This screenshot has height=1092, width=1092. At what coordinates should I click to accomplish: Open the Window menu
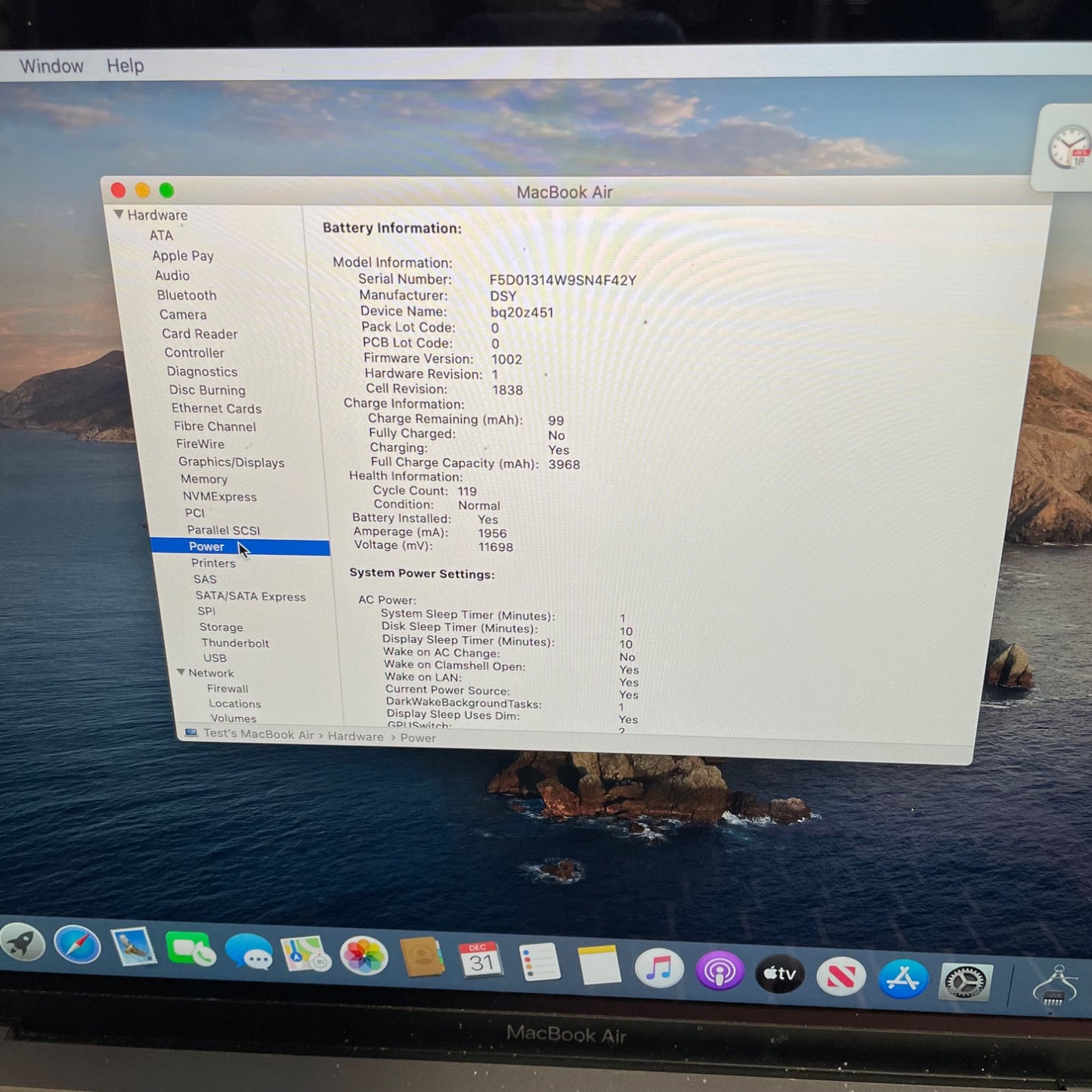point(51,66)
